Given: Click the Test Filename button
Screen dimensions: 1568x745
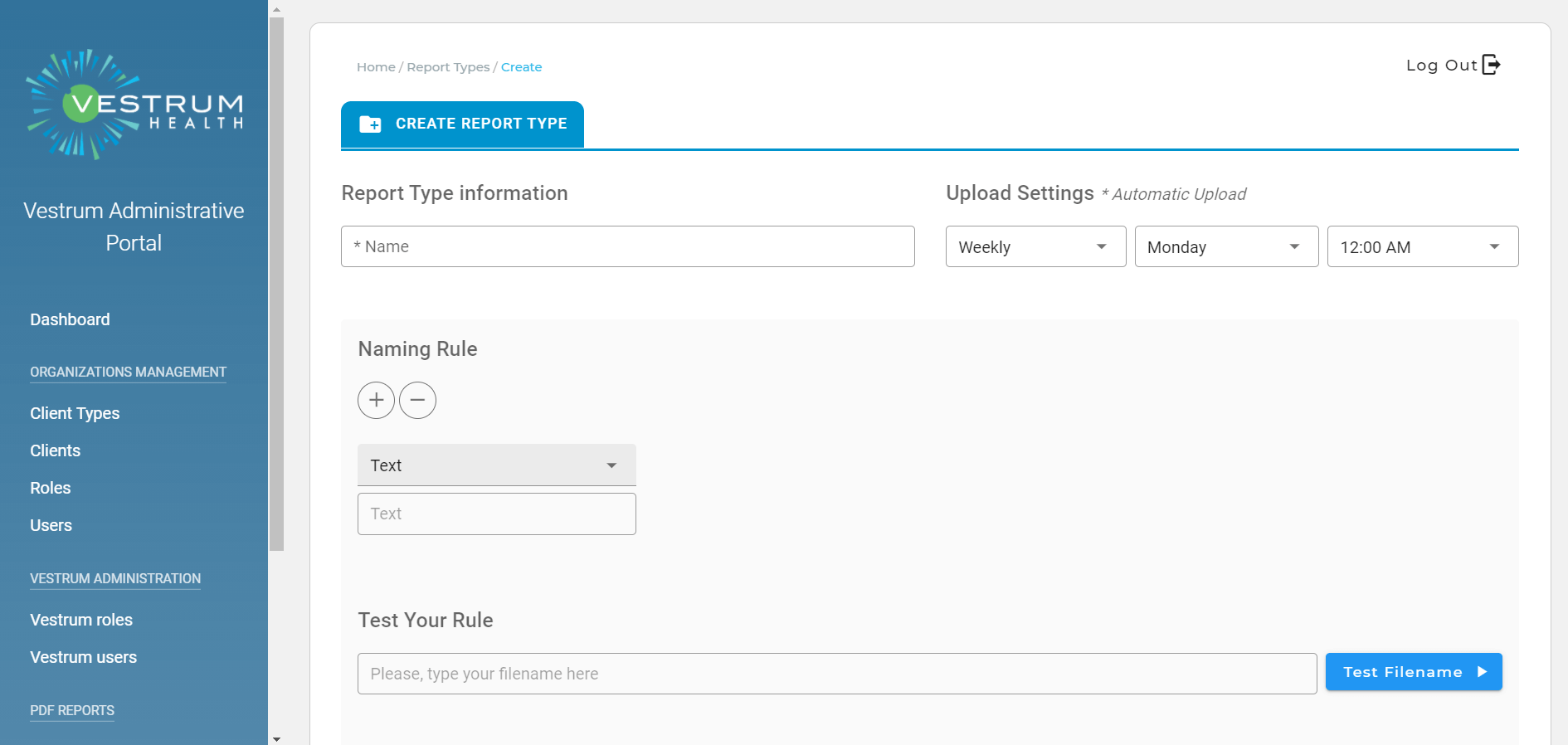Looking at the screenshot, I should tap(1414, 672).
